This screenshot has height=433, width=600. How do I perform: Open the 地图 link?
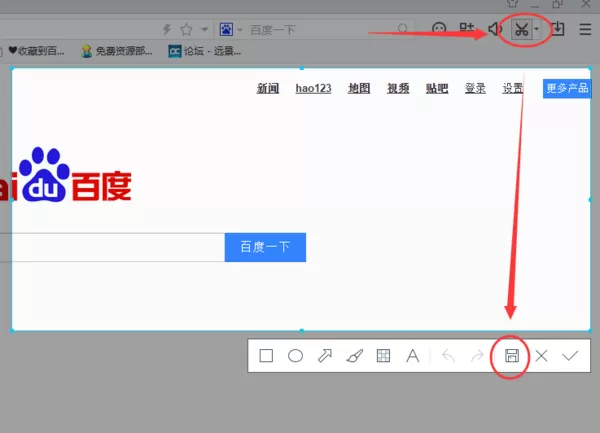coord(359,88)
